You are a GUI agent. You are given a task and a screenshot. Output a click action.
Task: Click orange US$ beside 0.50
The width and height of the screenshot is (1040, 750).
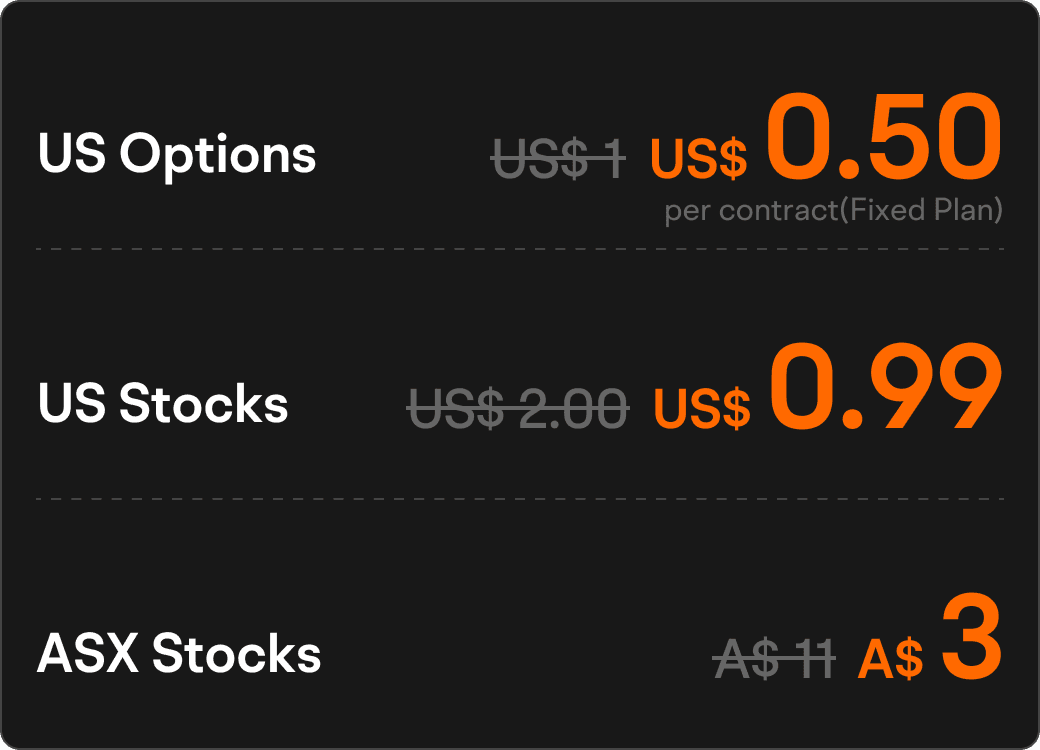point(698,158)
